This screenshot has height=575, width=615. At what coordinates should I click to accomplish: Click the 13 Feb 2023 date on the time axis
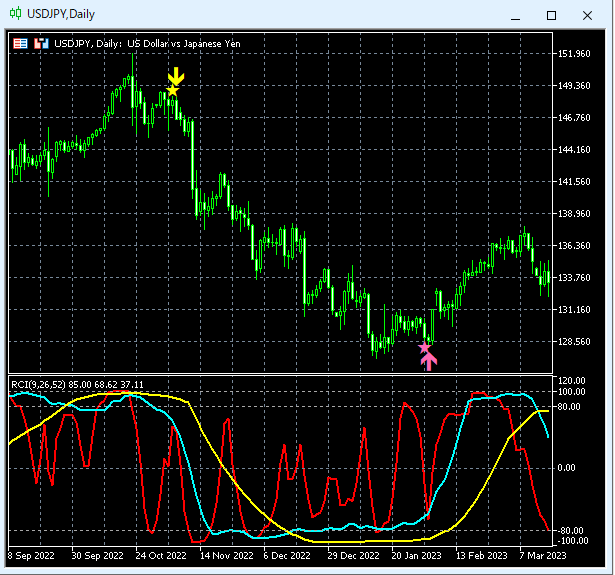click(481, 556)
